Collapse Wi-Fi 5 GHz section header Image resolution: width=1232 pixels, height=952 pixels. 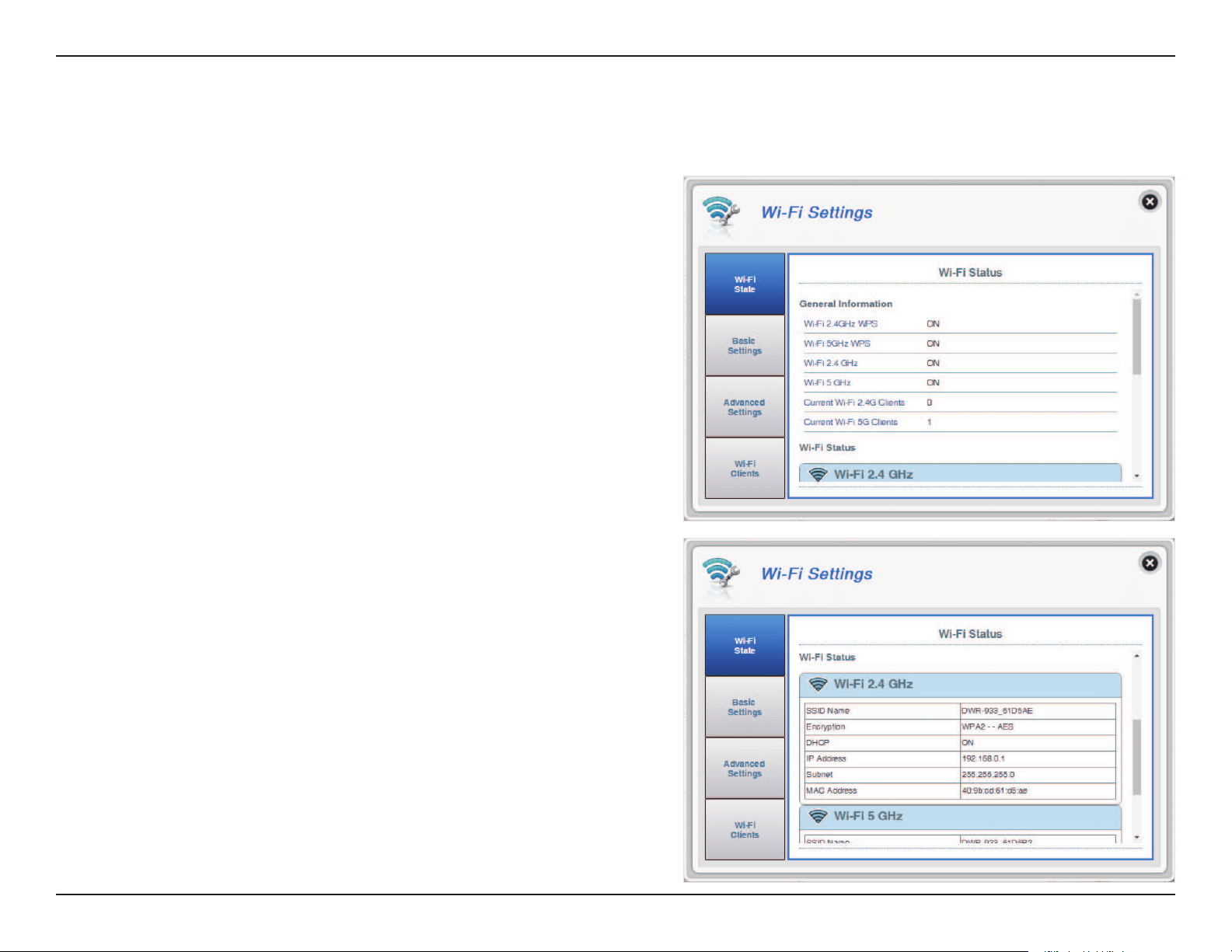pos(960,817)
